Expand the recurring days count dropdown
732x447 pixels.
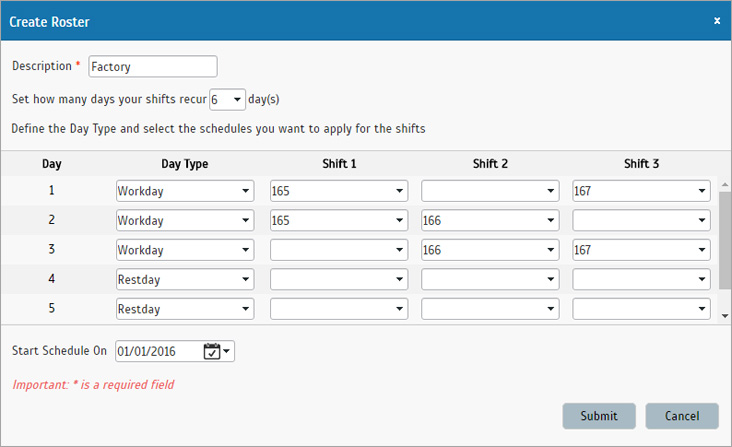(x=227, y=100)
